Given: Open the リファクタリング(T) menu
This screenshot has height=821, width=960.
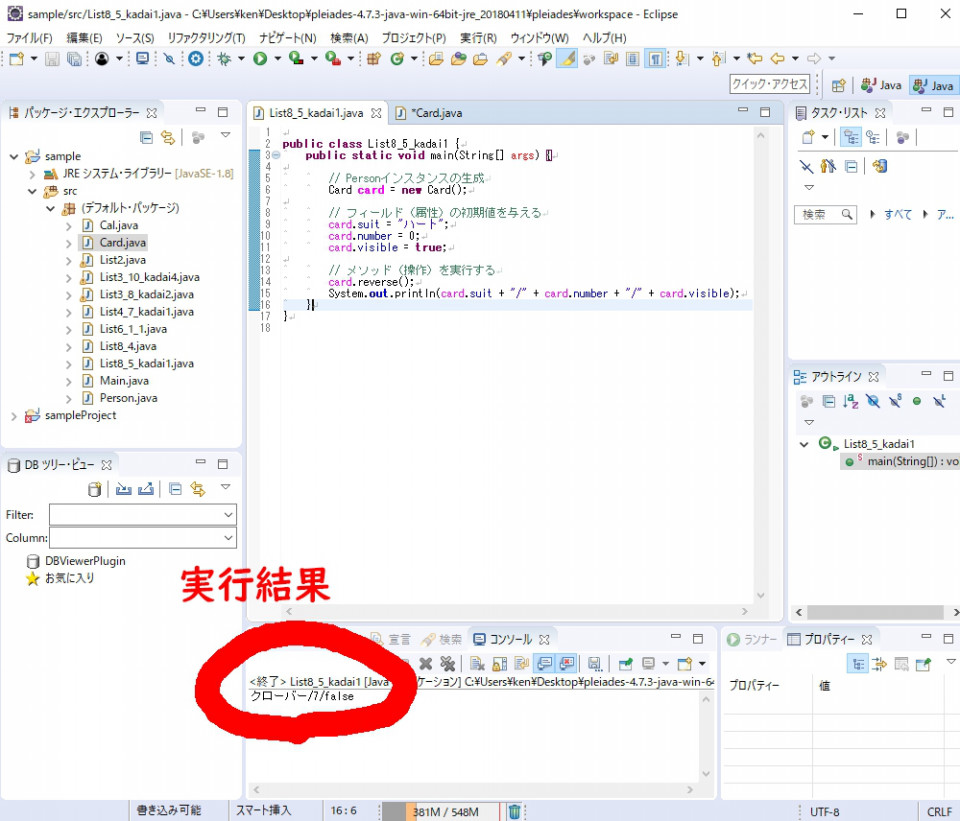Looking at the screenshot, I should [x=206, y=38].
